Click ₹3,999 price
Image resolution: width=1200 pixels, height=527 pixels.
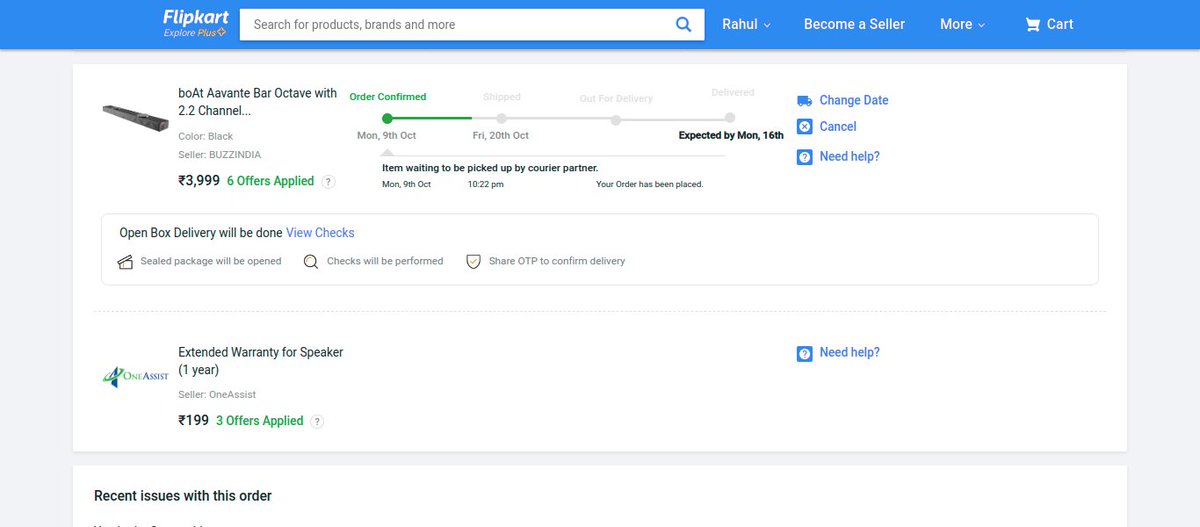point(199,181)
